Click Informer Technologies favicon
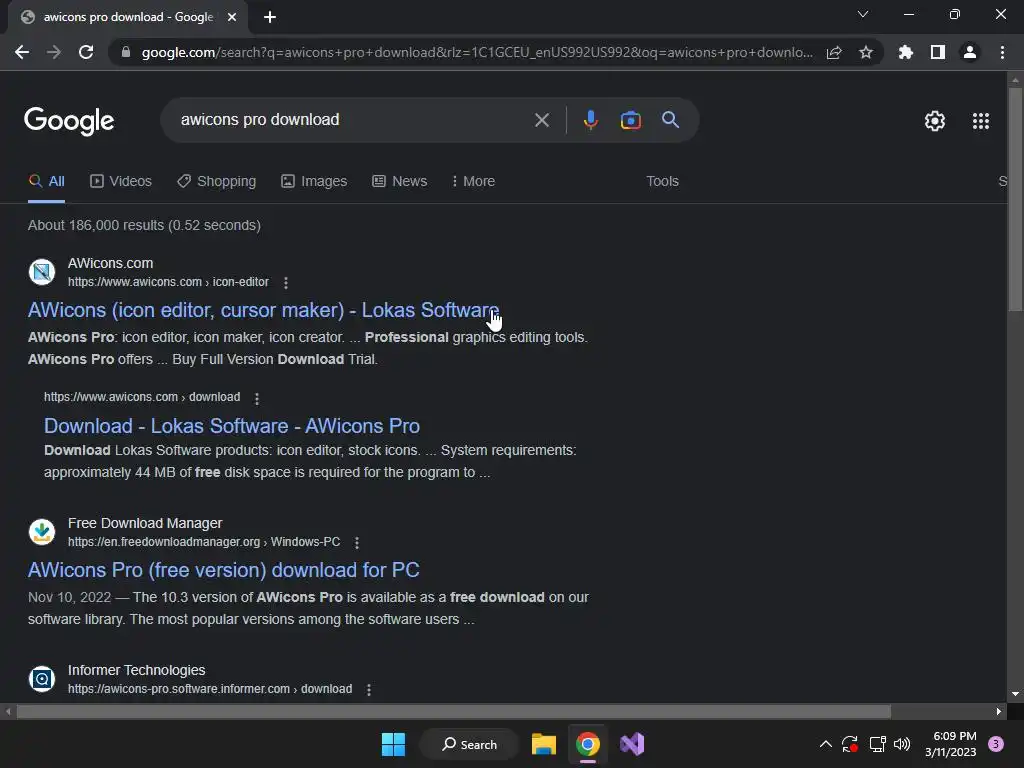The image size is (1024, 768). (42, 679)
